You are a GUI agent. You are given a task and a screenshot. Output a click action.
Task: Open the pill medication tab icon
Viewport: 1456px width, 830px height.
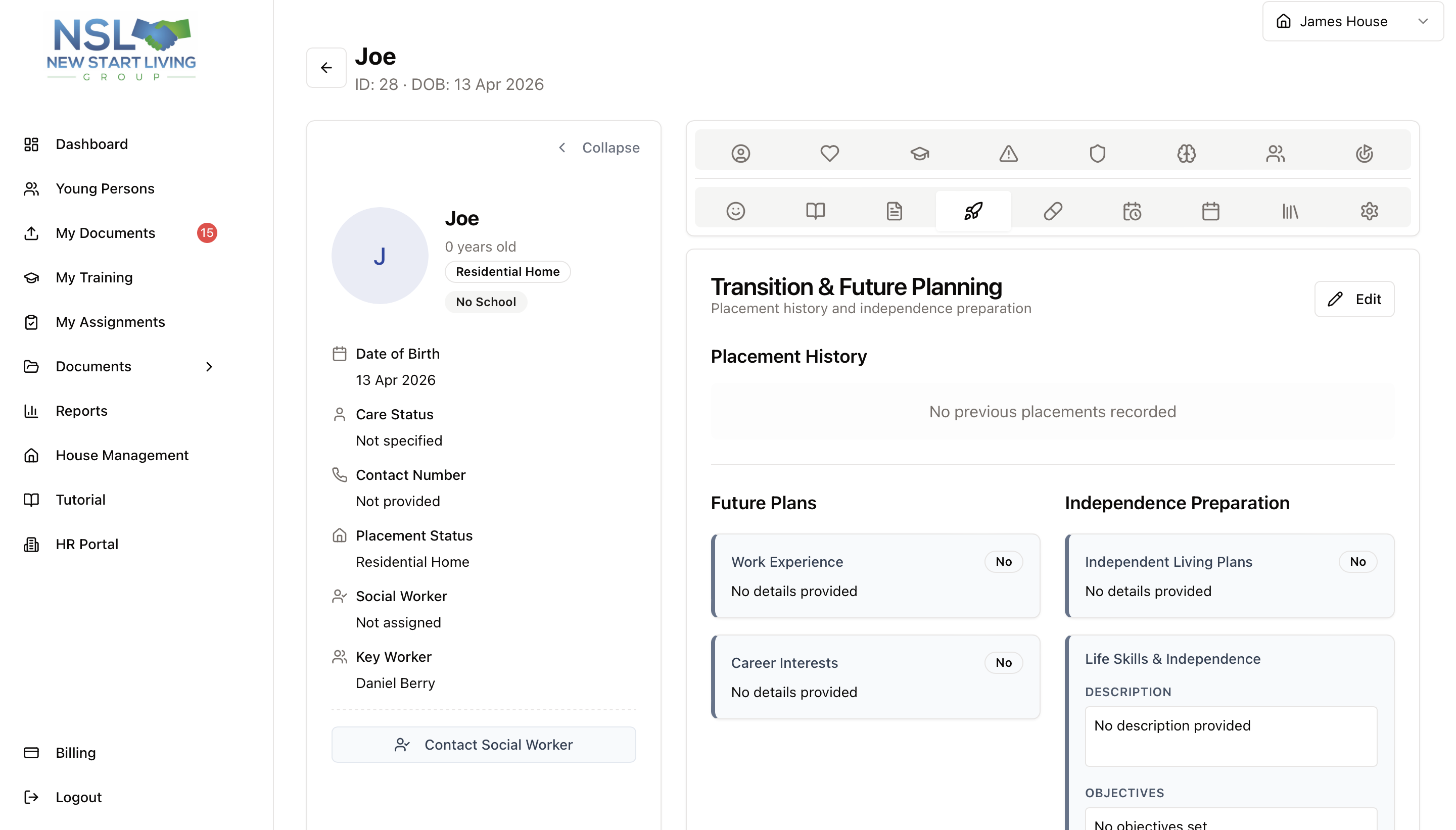(x=1053, y=211)
